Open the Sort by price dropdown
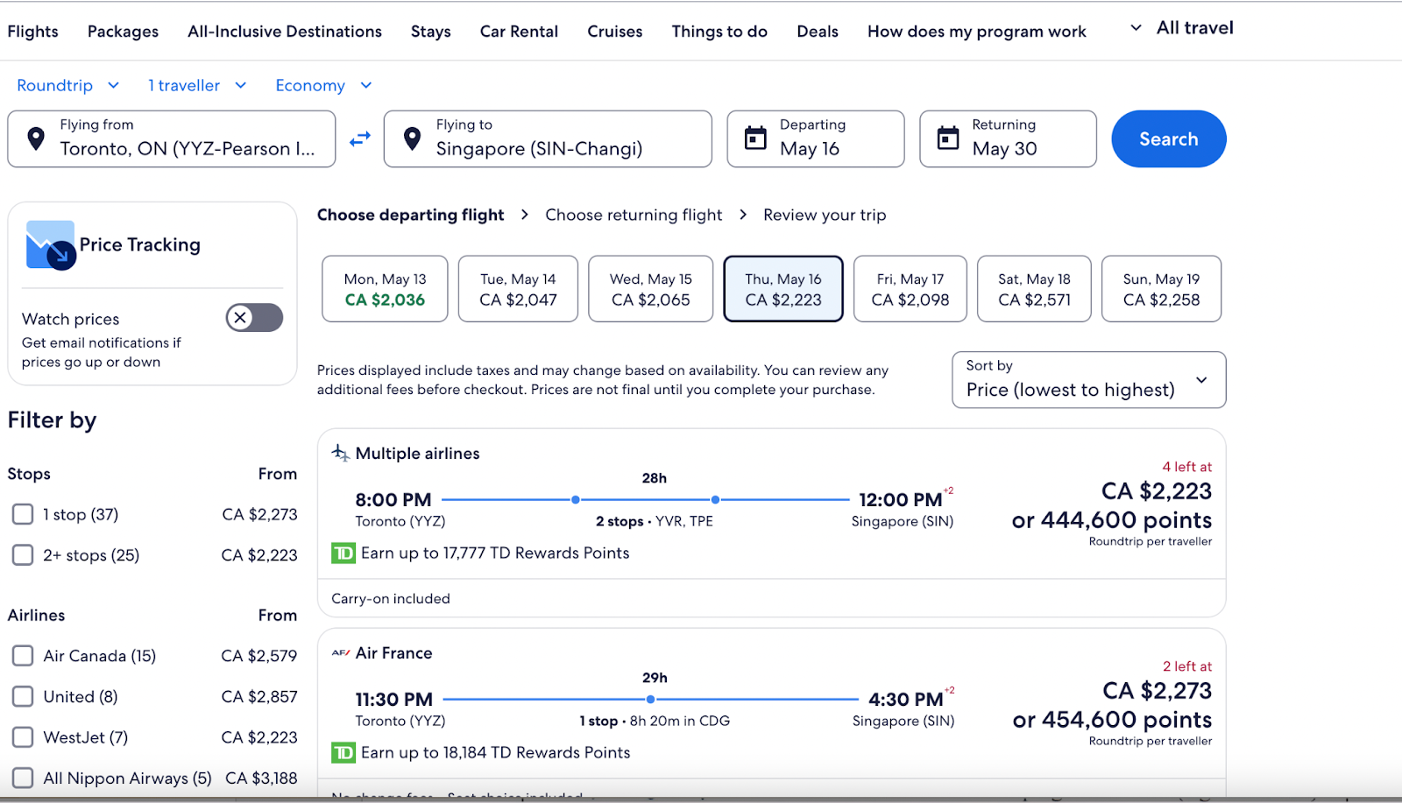The image size is (1402, 804). pyautogui.click(x=1088, y=380)
